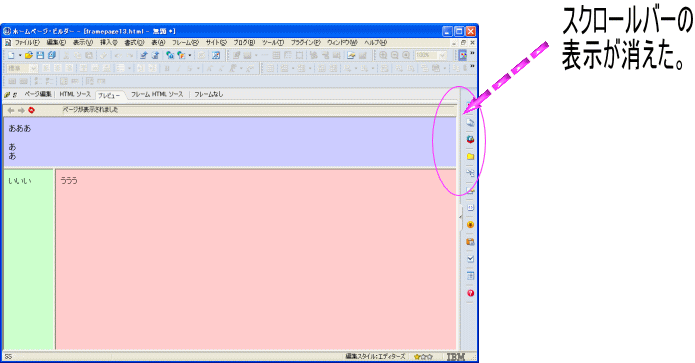This screenshot has width=695, height=363.
Task: Click the red Stop icon in preview bar
Action: coord(31,110)
